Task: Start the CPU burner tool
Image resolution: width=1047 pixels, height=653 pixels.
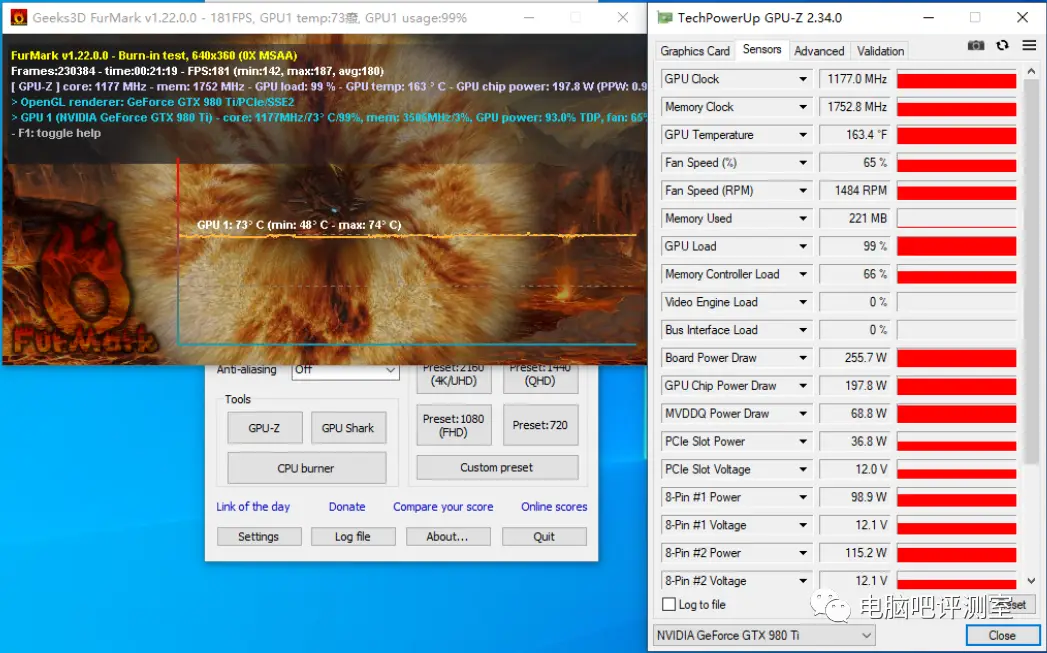Action: point(306,468)
